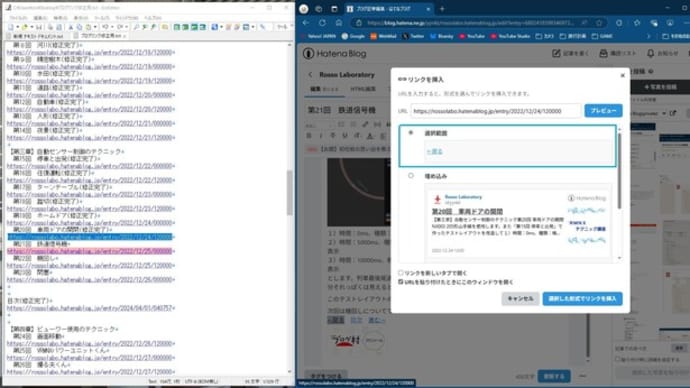
Task: Click the write-article pencil icon in Hatena header
Action: point(556,53)
